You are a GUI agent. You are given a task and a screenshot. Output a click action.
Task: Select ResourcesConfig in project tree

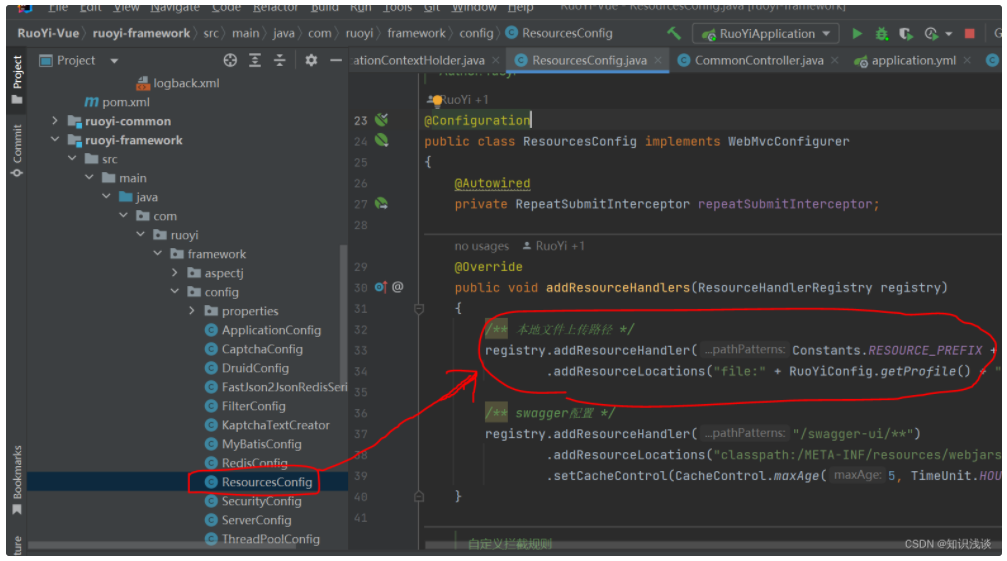[x=258, y=482]
